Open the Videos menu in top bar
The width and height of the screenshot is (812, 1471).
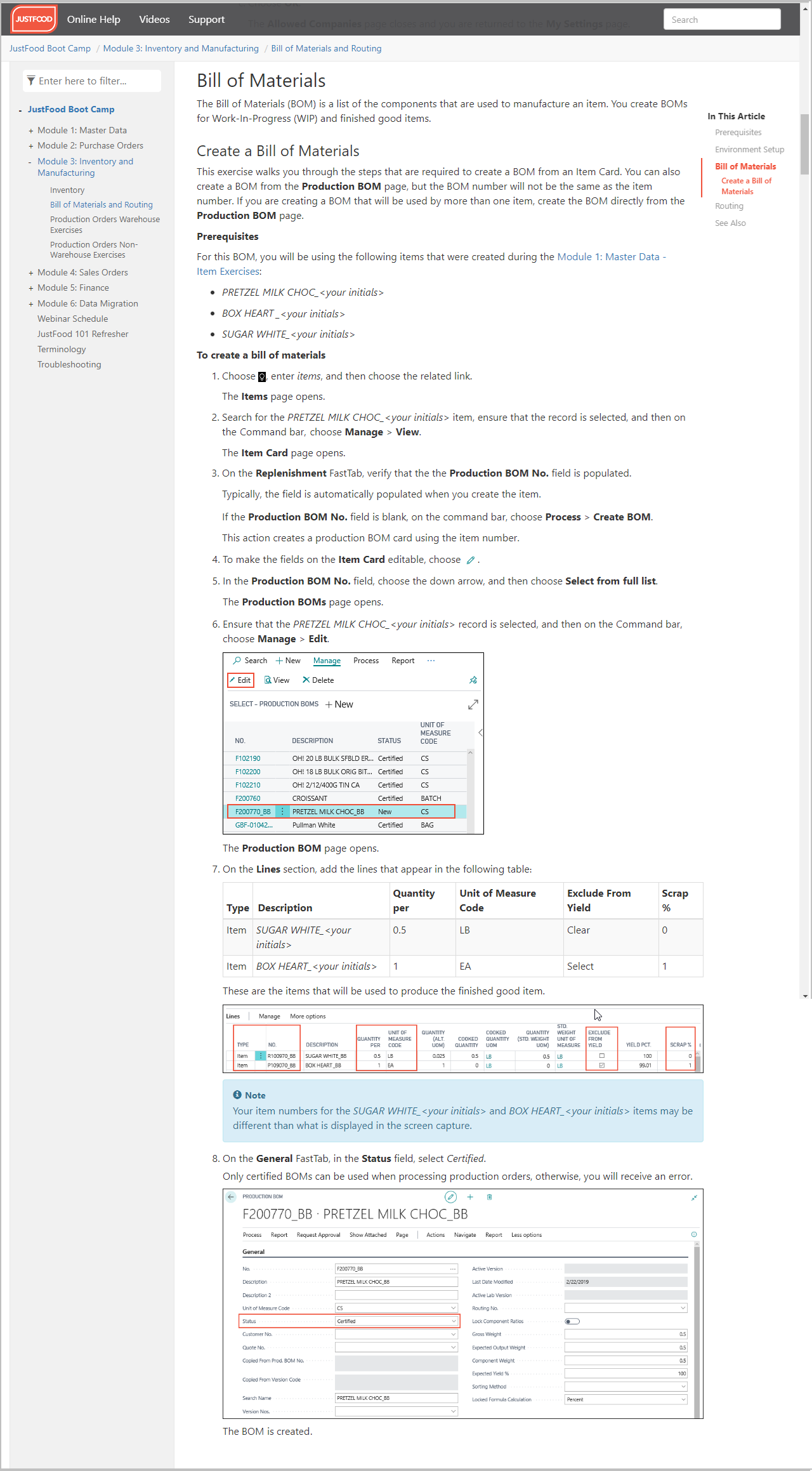point(154,19)
